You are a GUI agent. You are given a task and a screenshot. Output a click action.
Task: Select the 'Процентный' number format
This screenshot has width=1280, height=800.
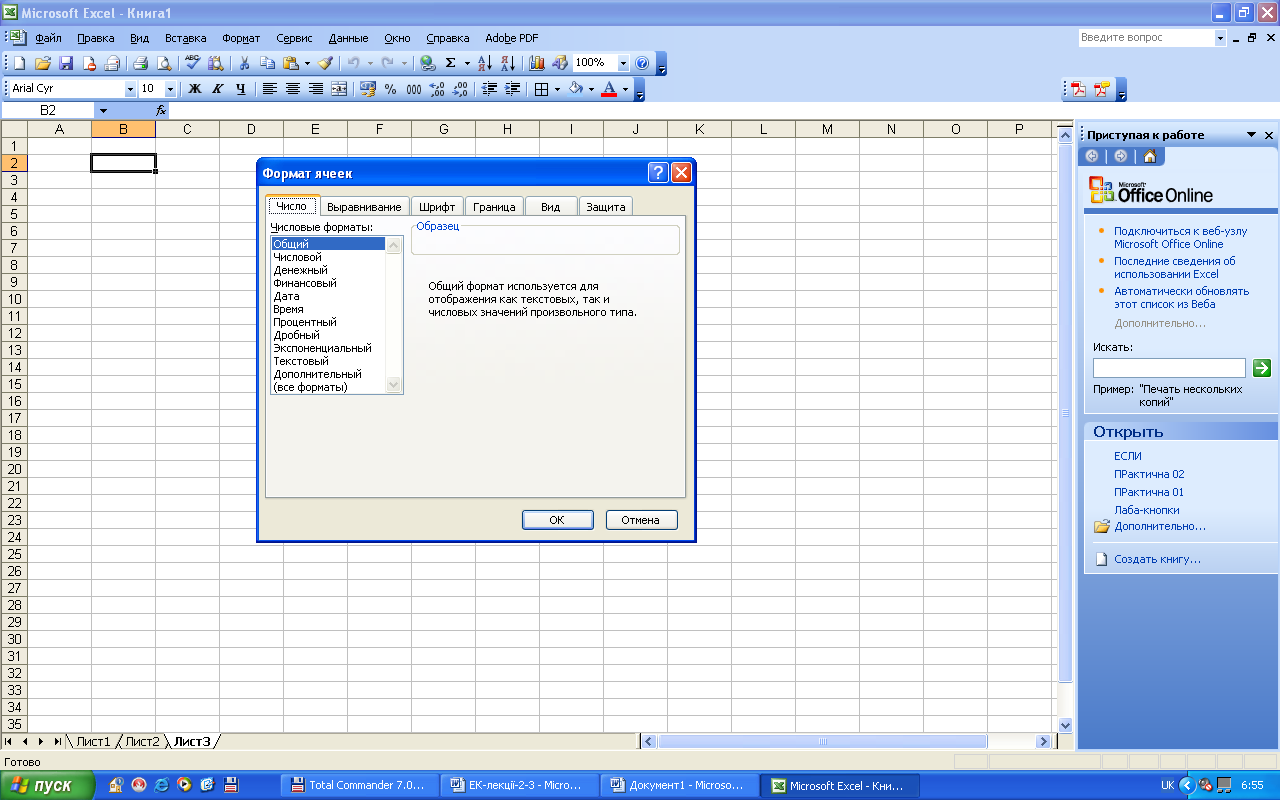pyautogui.click(x=328, y=322)
